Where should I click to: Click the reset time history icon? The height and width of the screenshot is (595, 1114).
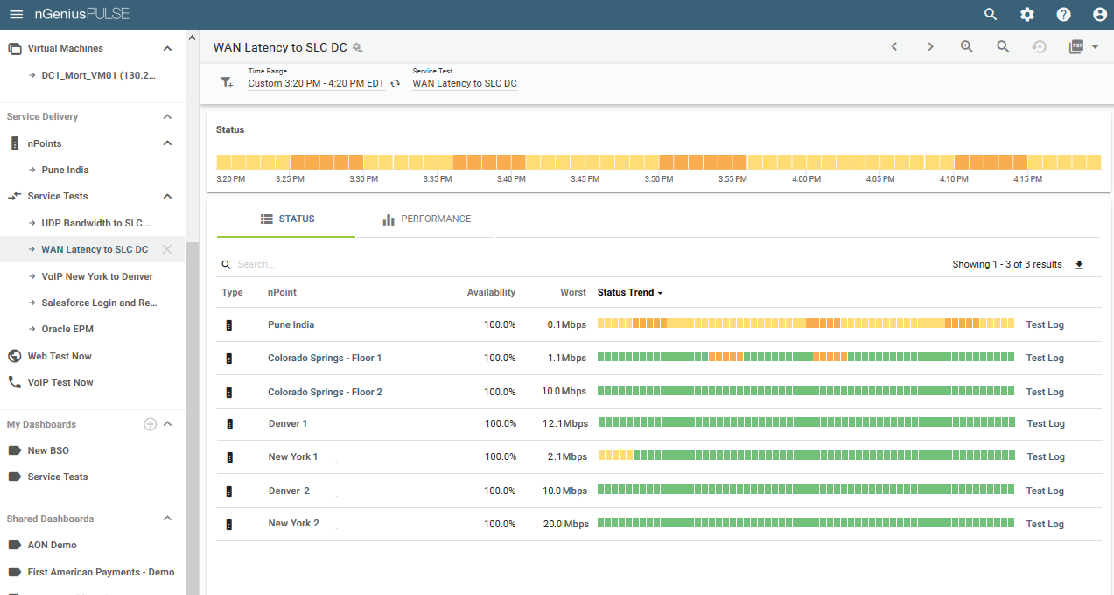pyautogui.click(x=1039, y=47)
